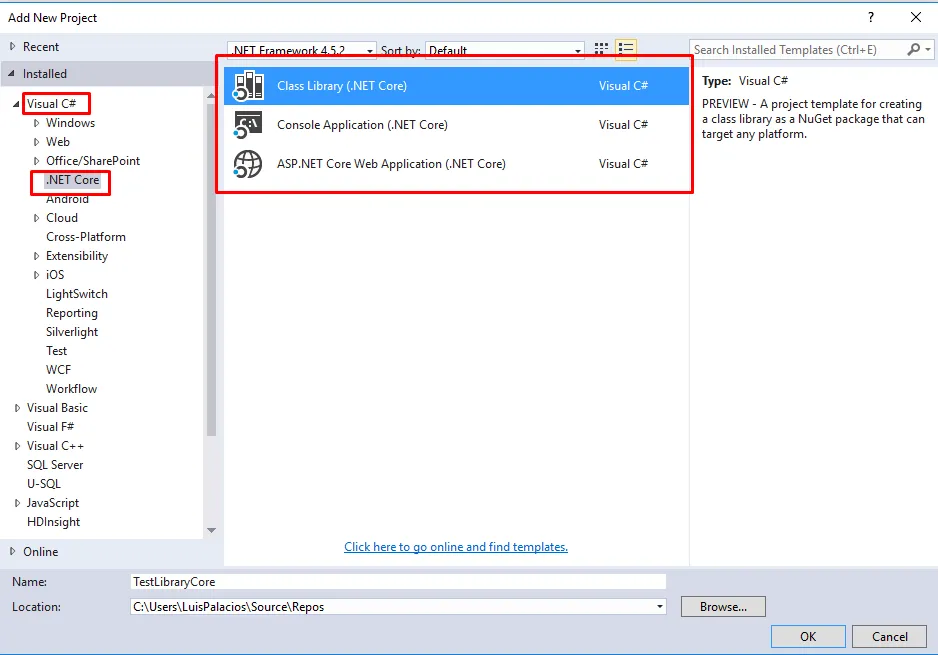The height and width of the screenshot is (655, 938).
Task: Select Console Application (.NET Core) template name
Action: coord(363,125)
